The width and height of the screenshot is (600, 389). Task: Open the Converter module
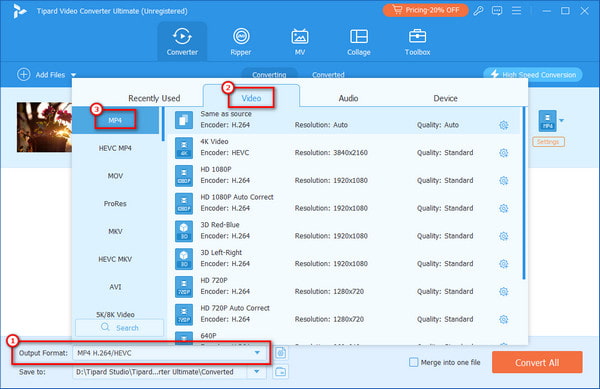click(x=182, y=41)
